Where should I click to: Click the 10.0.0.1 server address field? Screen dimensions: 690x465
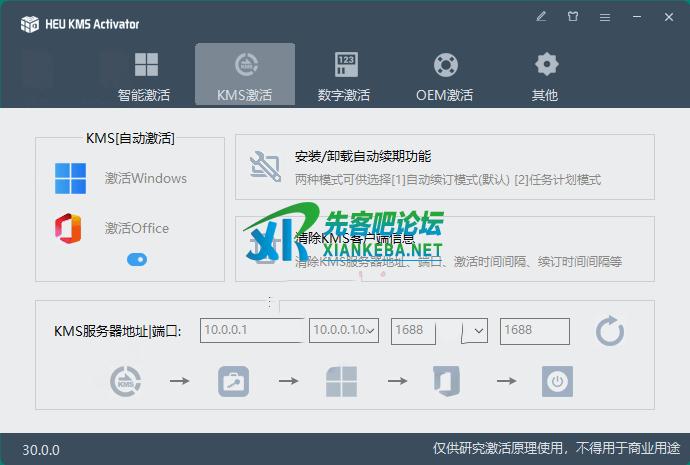click(x=252, y=331)
